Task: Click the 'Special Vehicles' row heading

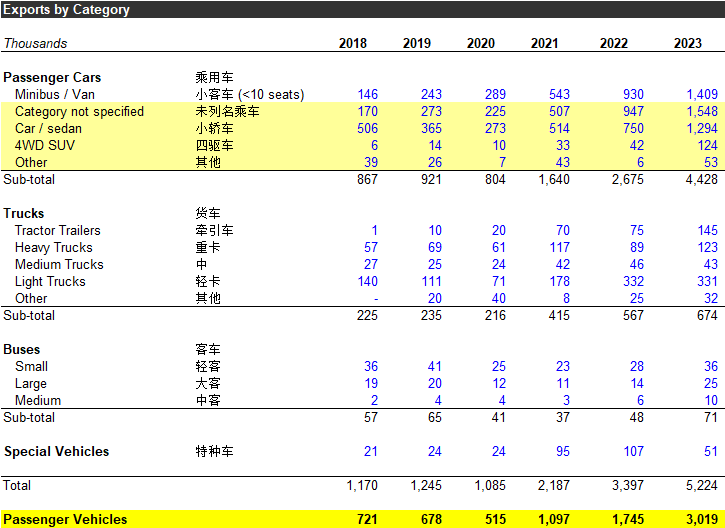Action: (56, 452)
